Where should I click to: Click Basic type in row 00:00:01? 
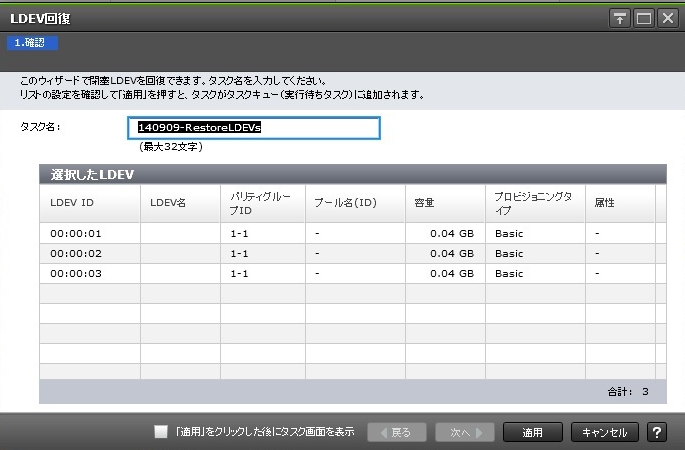click(x=509, y=233)
